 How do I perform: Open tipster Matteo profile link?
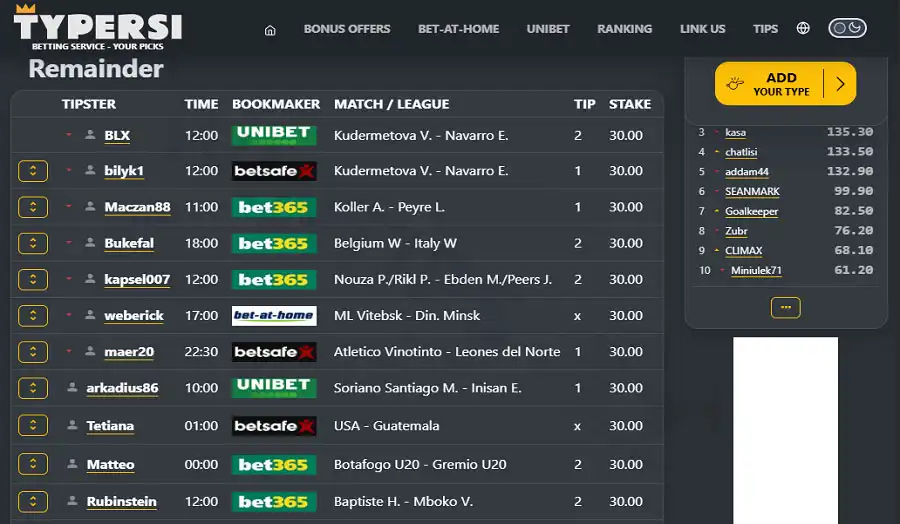pyautogui.click(x=110, y=464)
